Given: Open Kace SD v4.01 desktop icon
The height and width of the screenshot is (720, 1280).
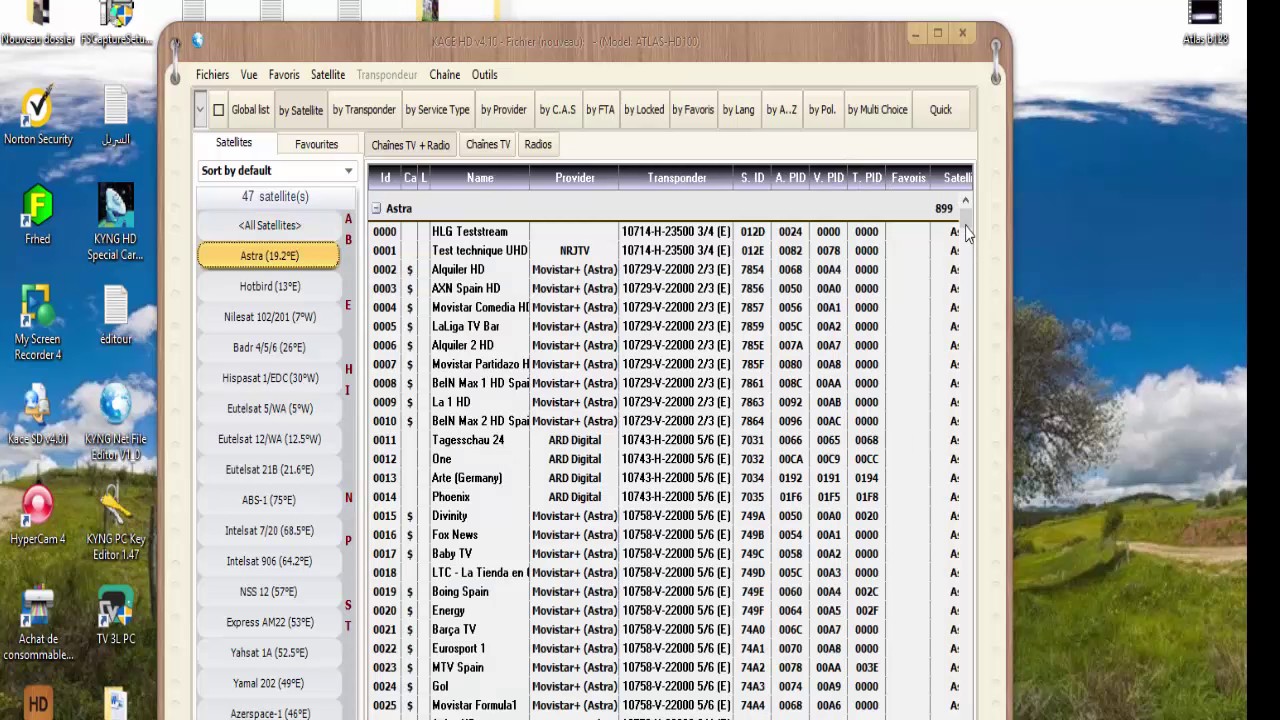Looking at the screenshot, I should pyautogui.click(x=38, y=415).
